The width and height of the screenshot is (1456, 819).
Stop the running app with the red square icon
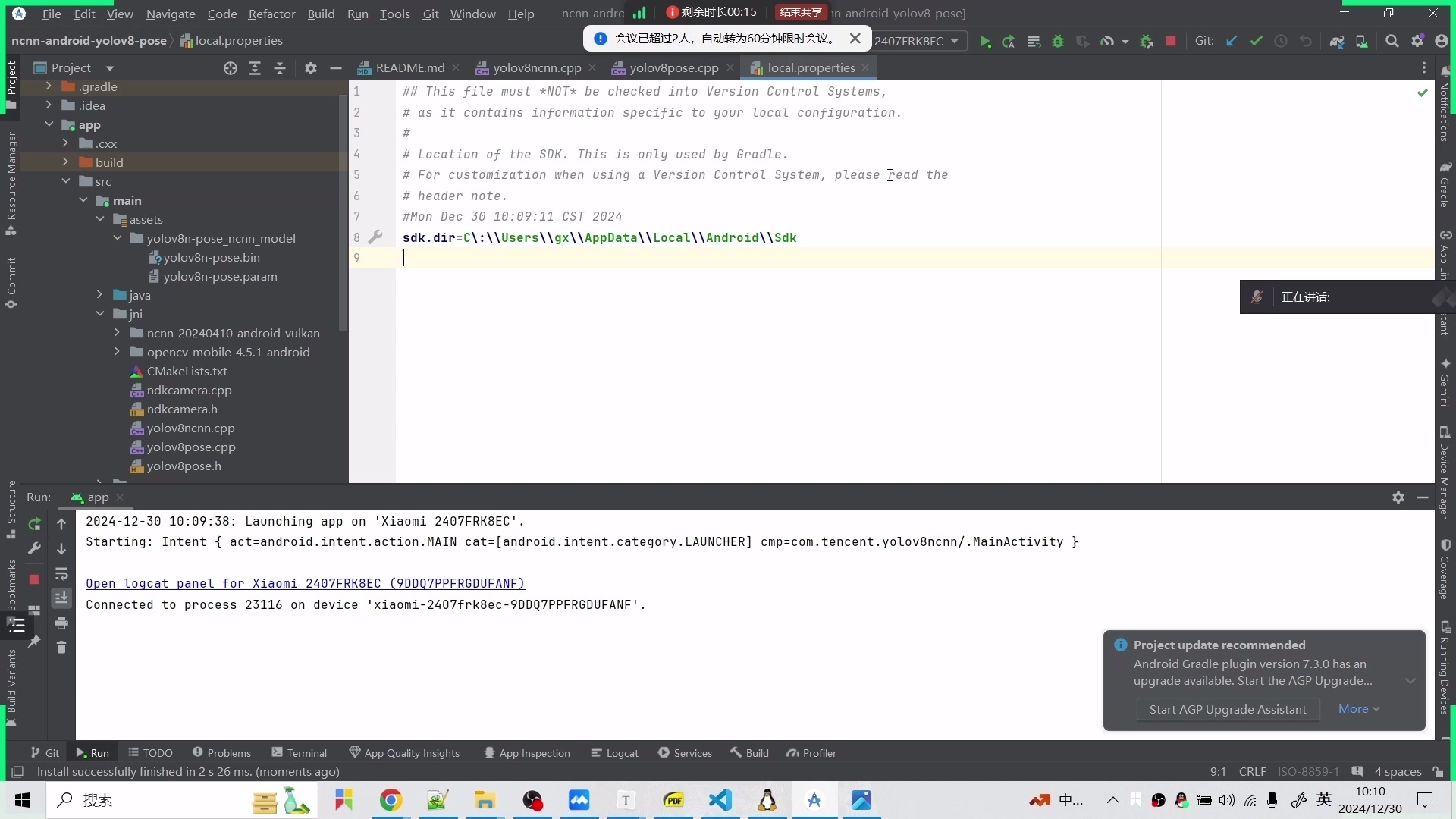1171,42
